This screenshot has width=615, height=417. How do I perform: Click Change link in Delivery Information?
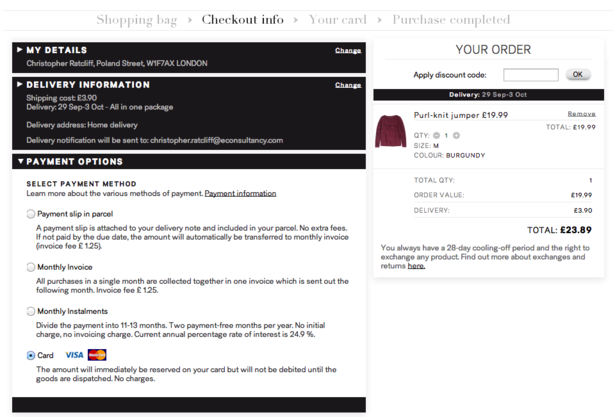(x=348, y=85)
